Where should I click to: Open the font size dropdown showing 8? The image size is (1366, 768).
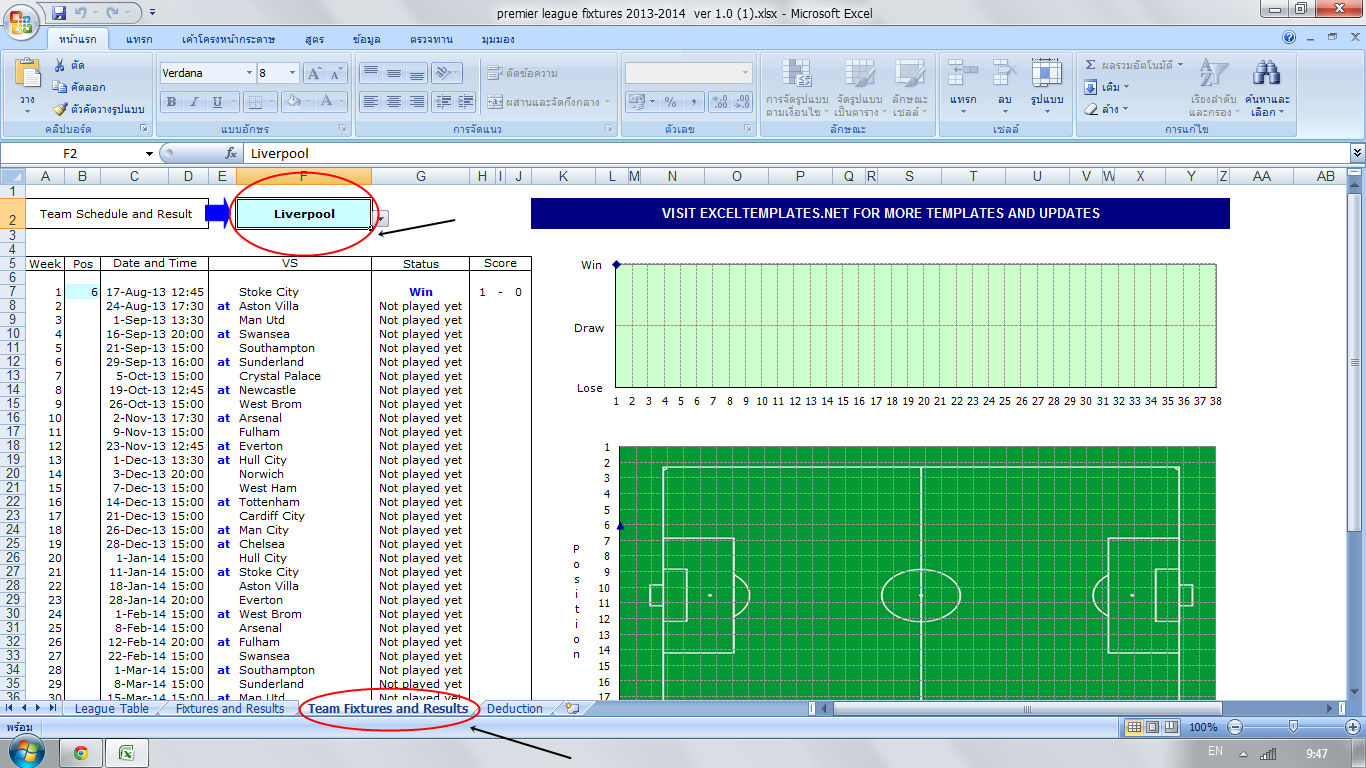[x=293, y=73]
